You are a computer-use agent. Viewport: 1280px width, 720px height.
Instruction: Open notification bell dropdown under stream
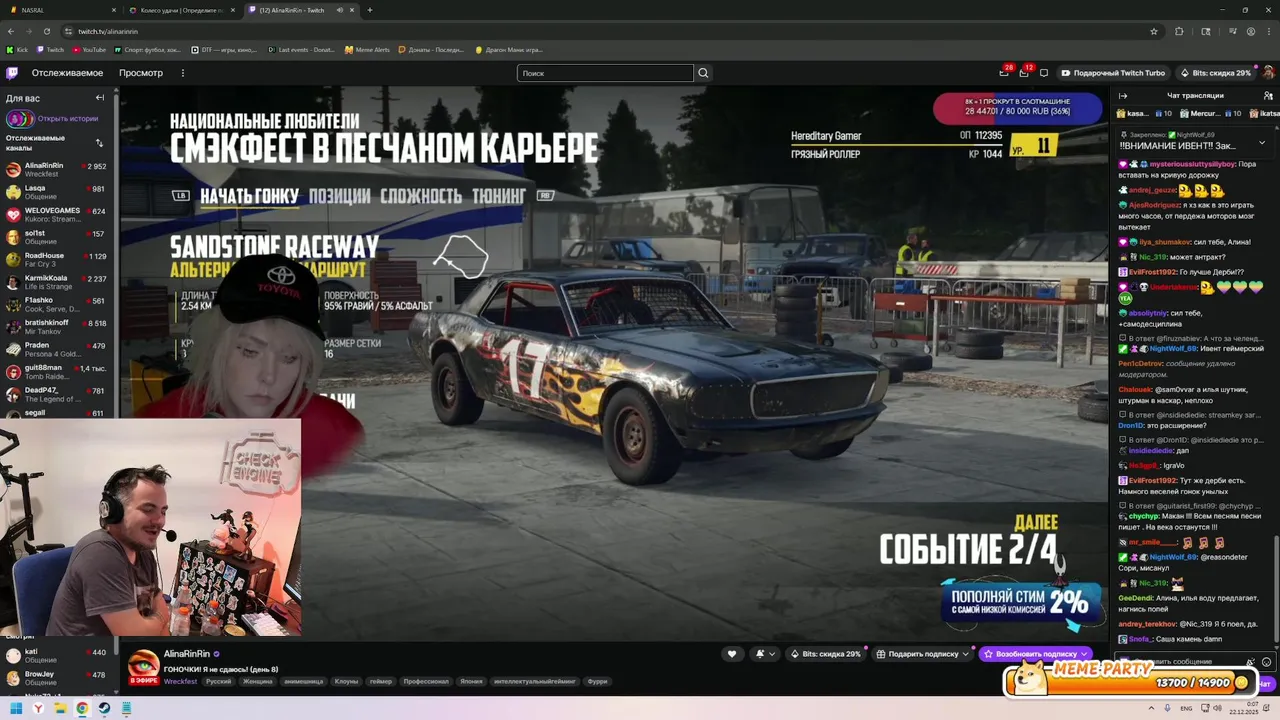(765, 654)
